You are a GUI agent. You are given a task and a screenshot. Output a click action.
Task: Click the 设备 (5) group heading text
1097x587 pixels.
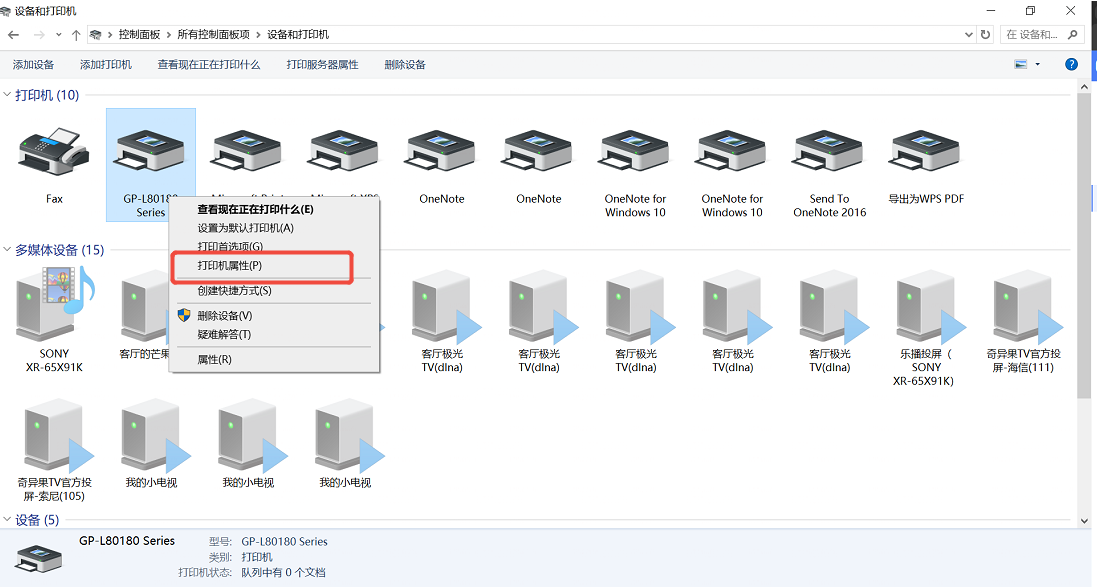coord(37,520)
